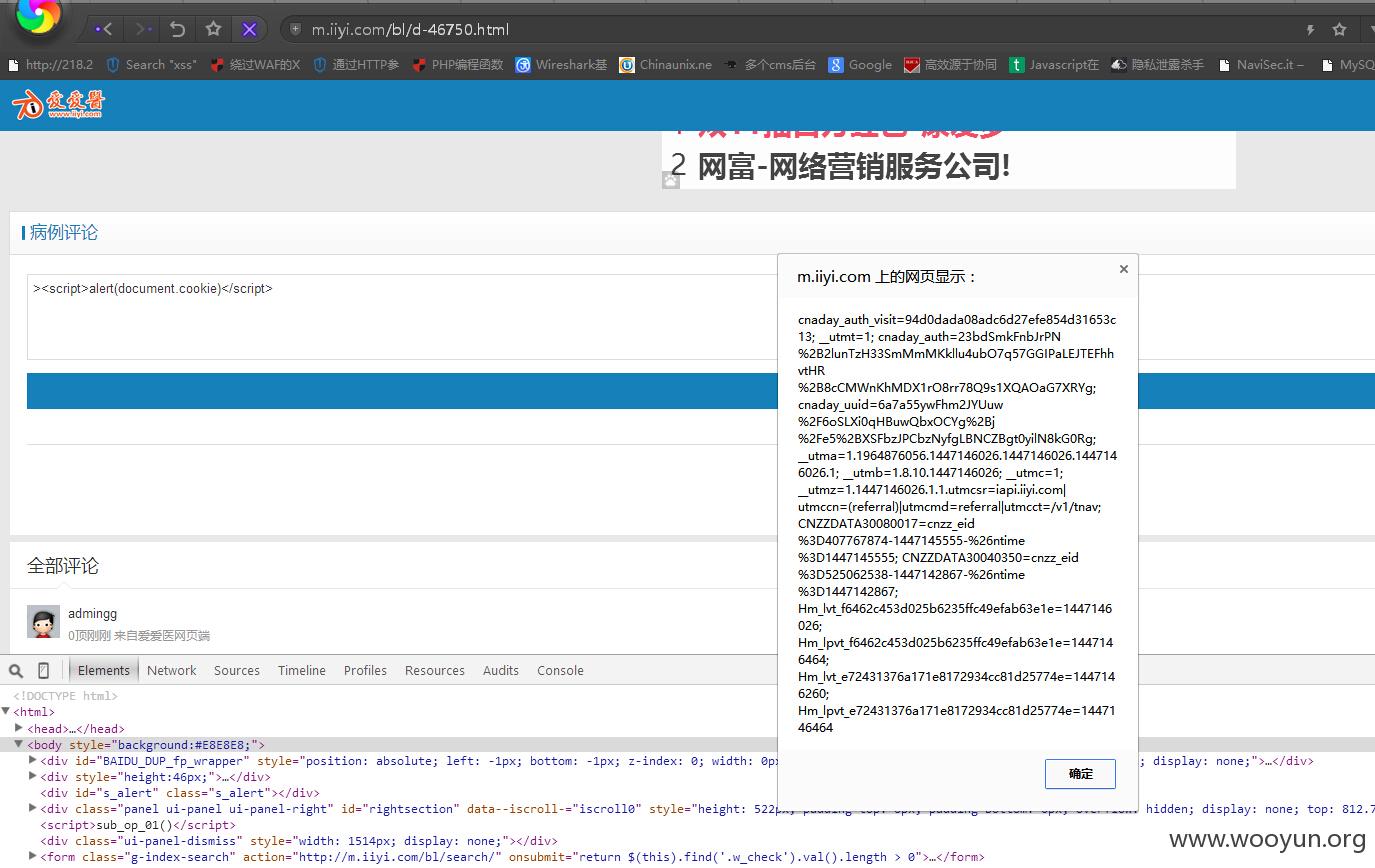Screen dimensions: 1375x868
Task: Switch to the Sources tab
Action: coord(237,670)
